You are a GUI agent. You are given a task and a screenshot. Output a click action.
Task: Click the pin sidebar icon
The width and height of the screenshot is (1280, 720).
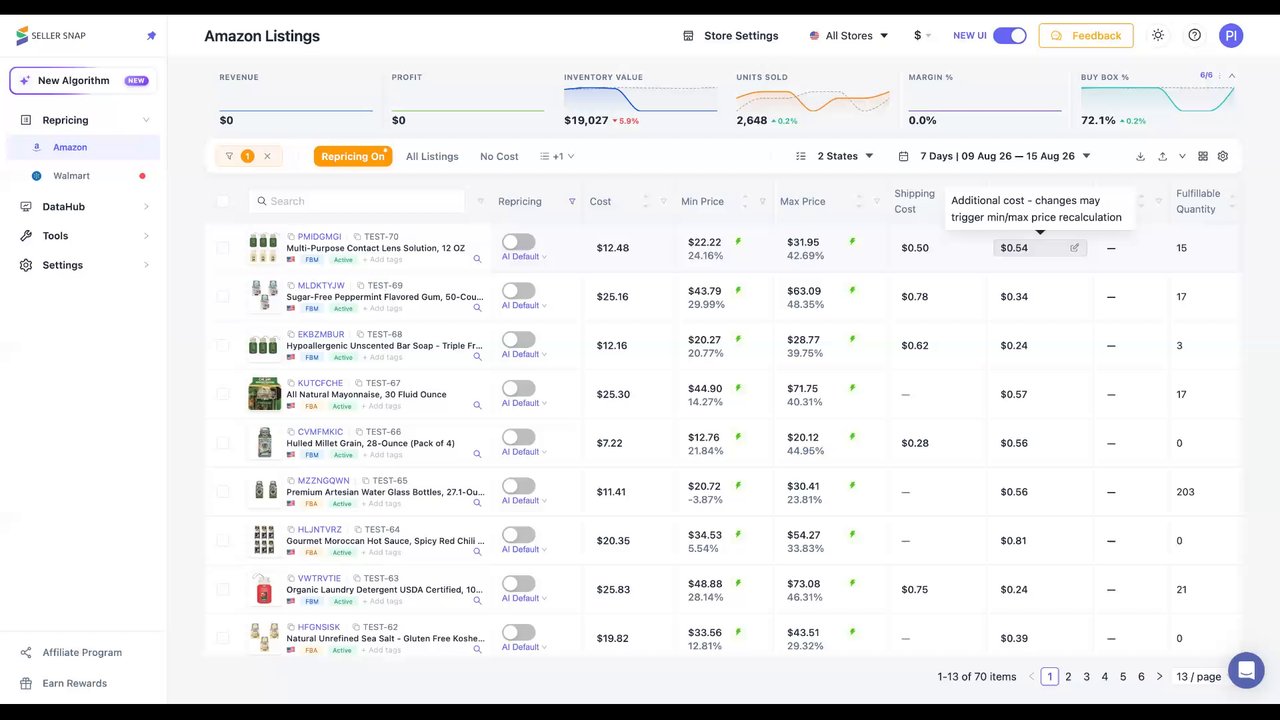coord(151,36)
